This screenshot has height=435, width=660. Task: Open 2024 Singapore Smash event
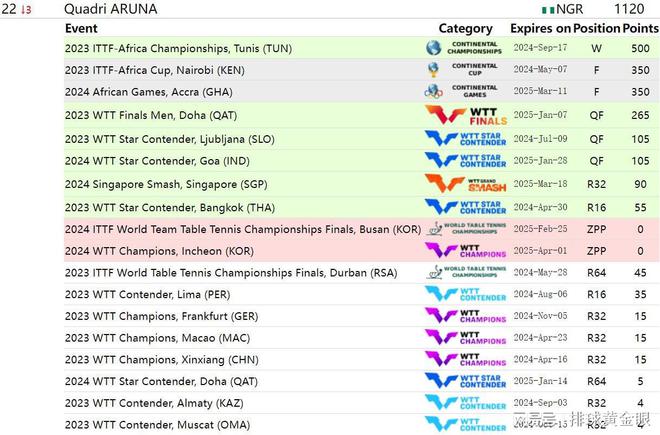click(166, 184)
